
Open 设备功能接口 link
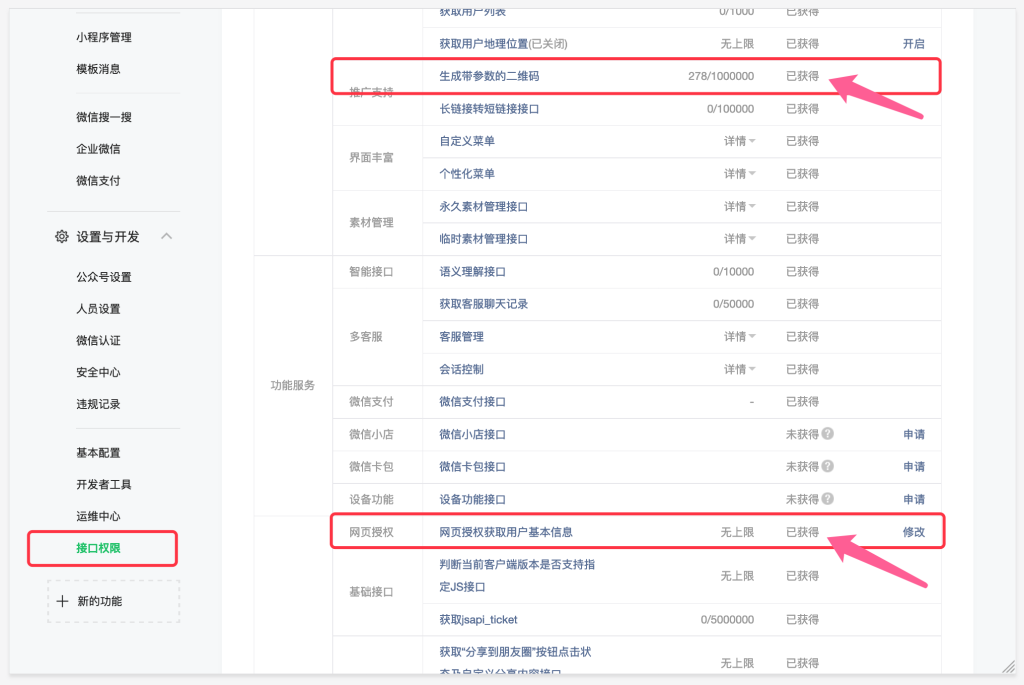[472, 499]
